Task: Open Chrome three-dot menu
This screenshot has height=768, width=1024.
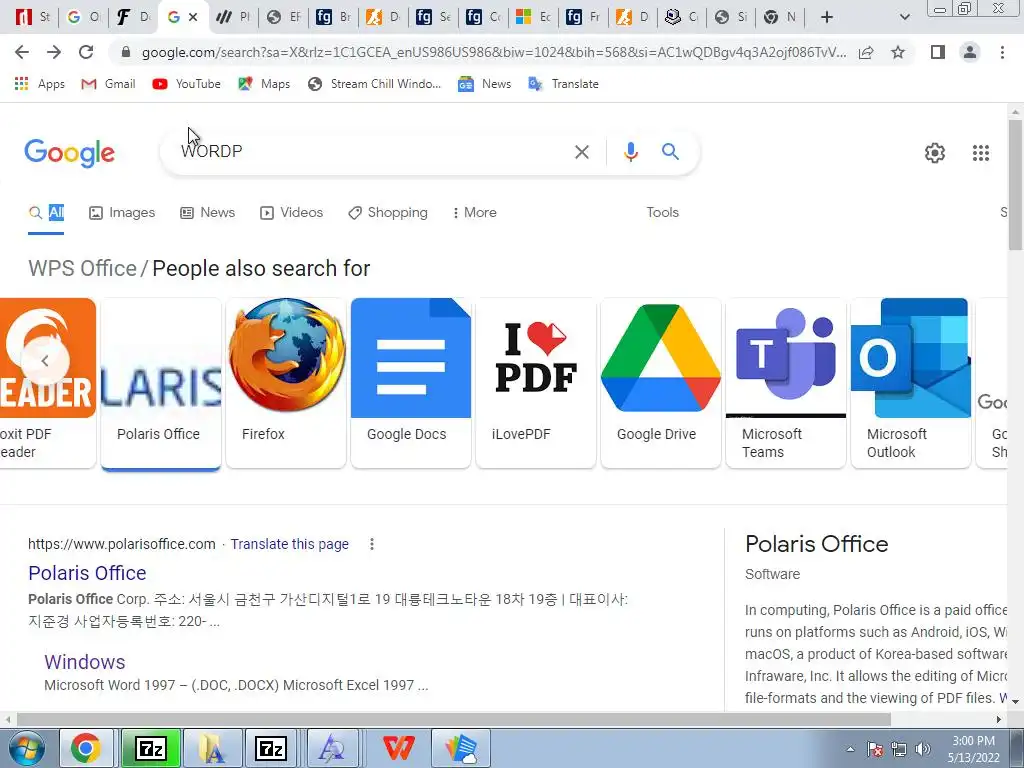Action: pos(1002,52)
